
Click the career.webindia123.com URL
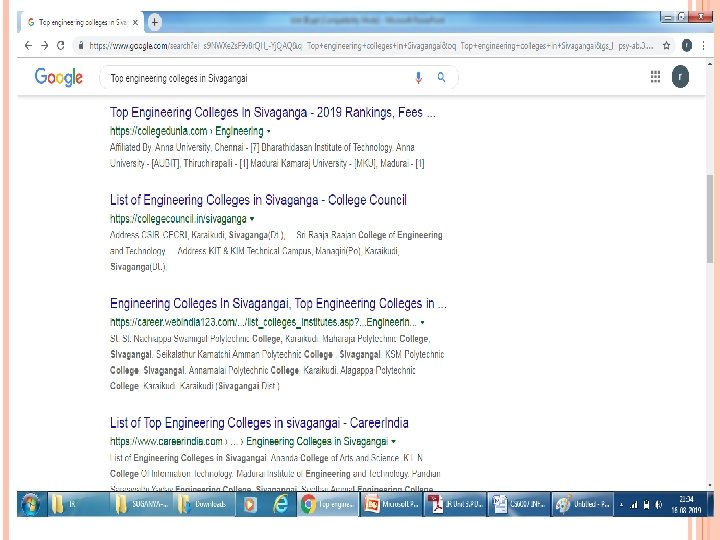[x=263, y=322]
